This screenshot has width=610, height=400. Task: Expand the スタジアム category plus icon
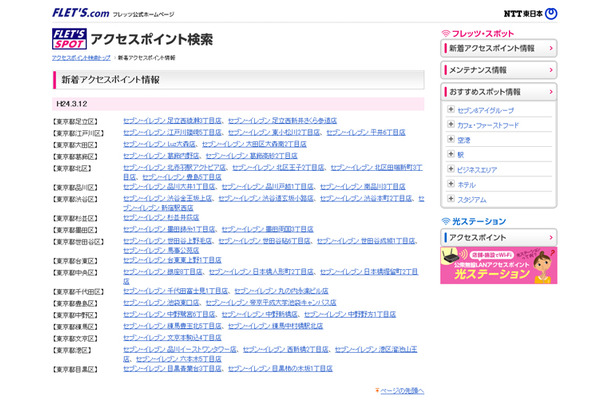tap(451, 198)
